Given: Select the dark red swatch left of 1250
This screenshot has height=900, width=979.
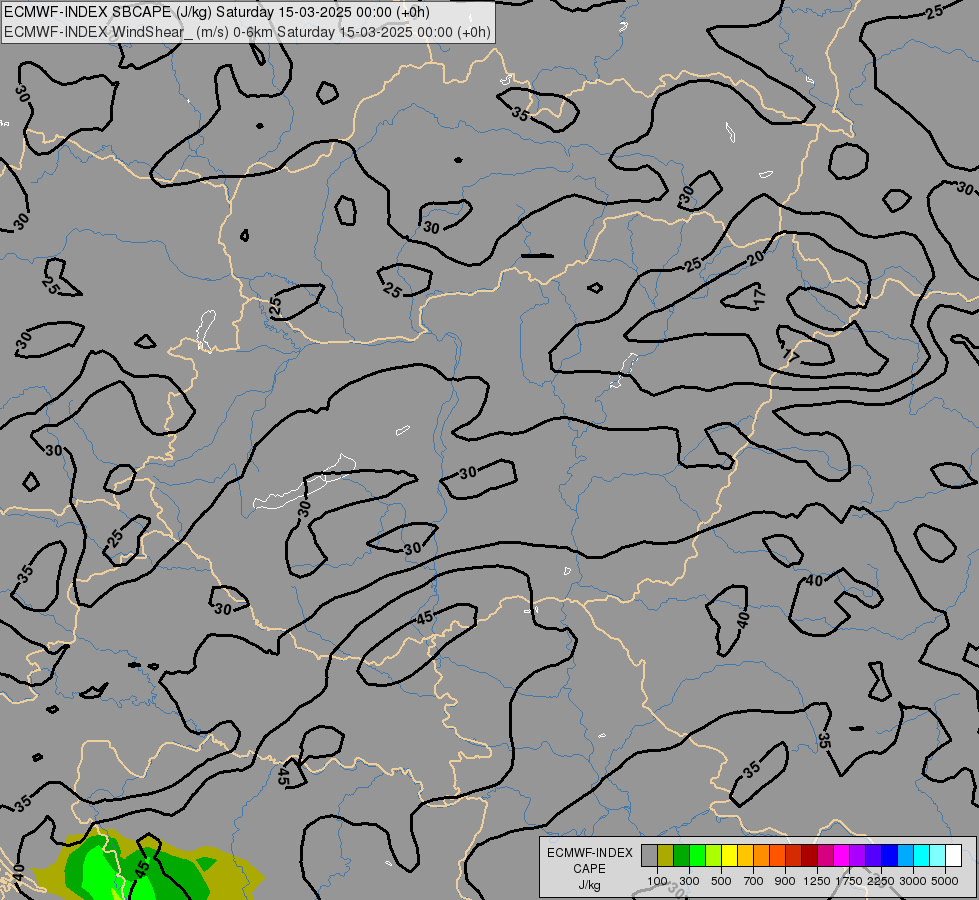Looking at the screenshot, I should 810,856.
